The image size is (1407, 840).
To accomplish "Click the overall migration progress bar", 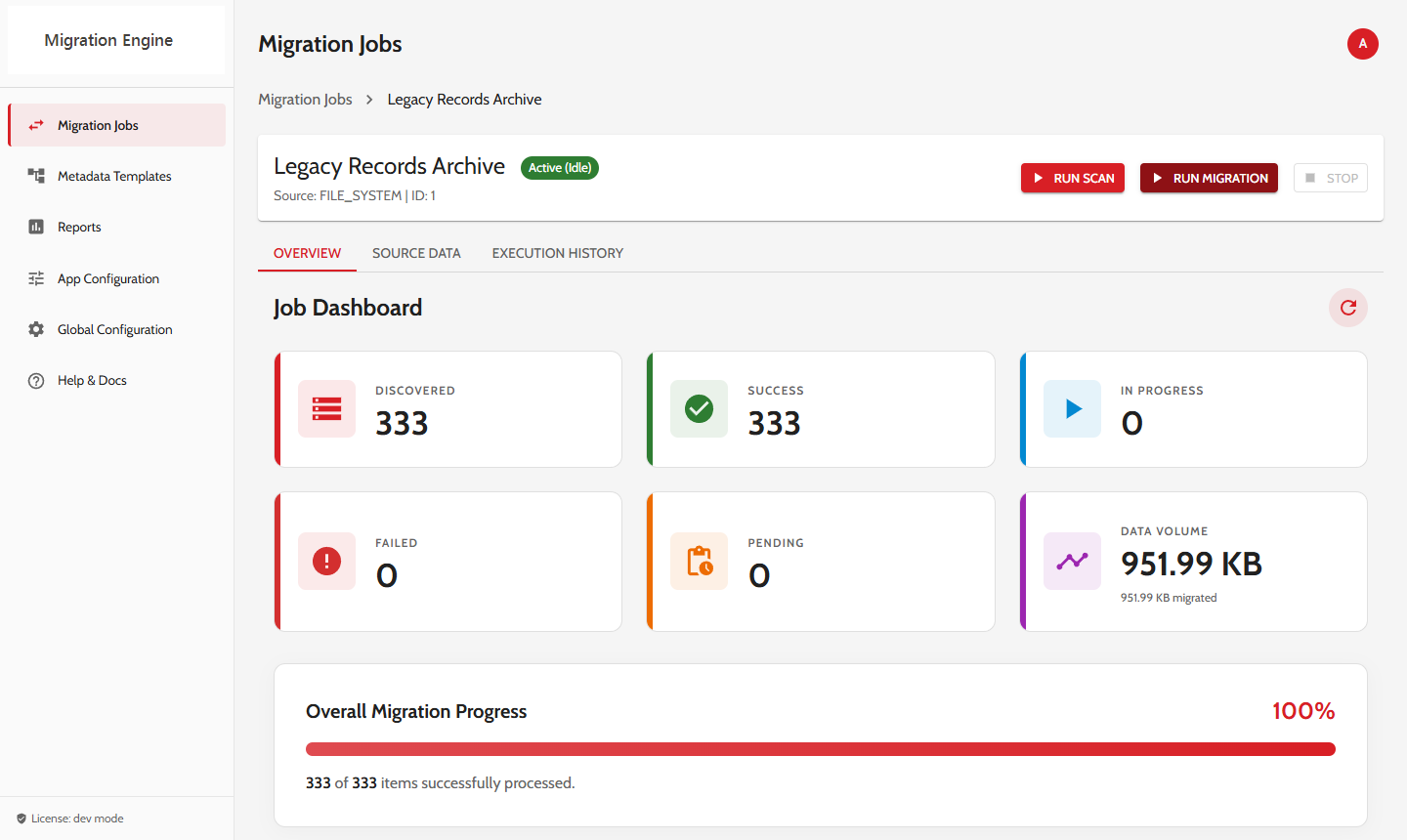I will (x=821, y=749).
